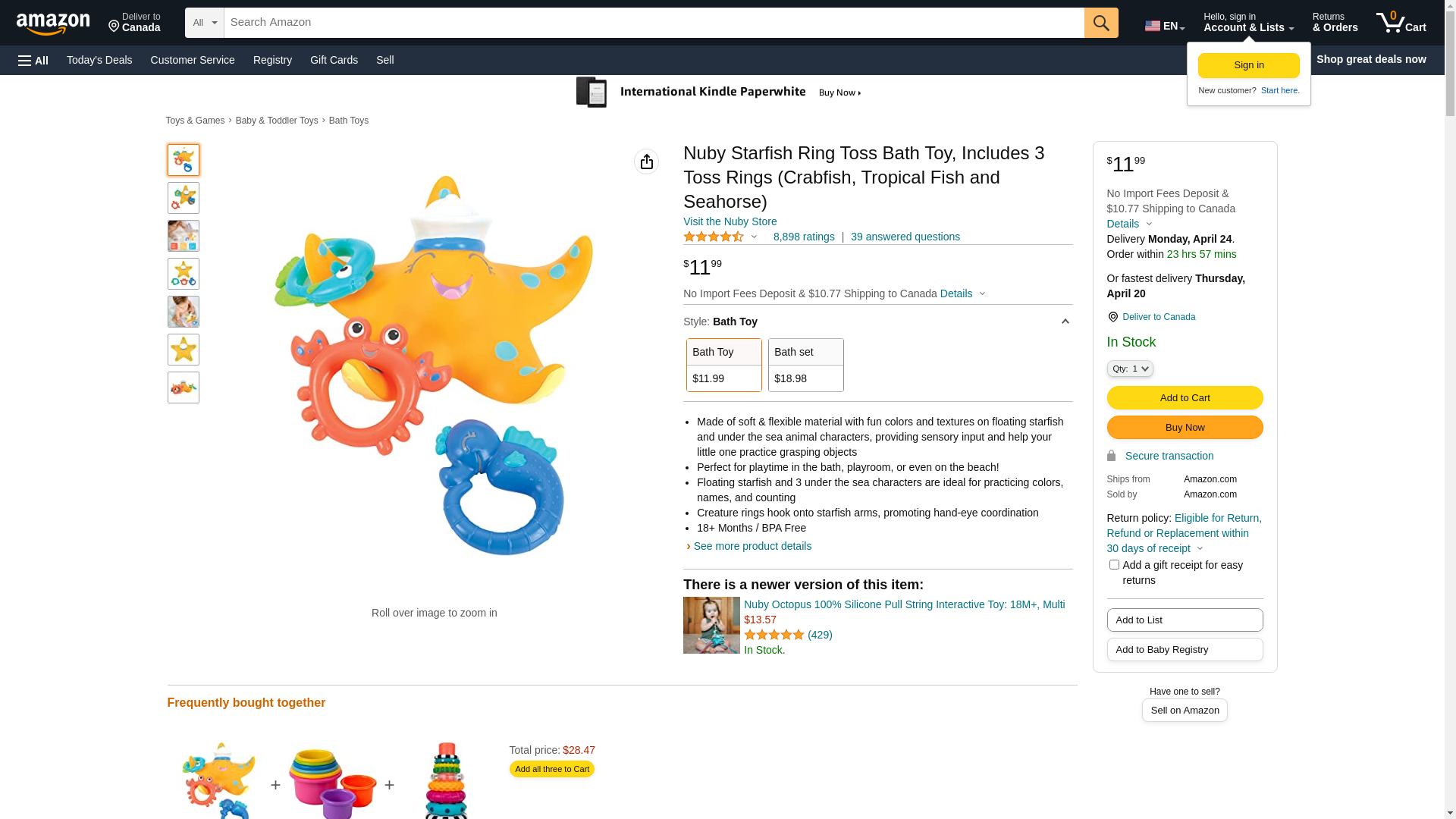Viewport: 1456px width, 819px height.
Task: Click the Deliver to Canada location icon
Action: click(x=1112, y=317)
